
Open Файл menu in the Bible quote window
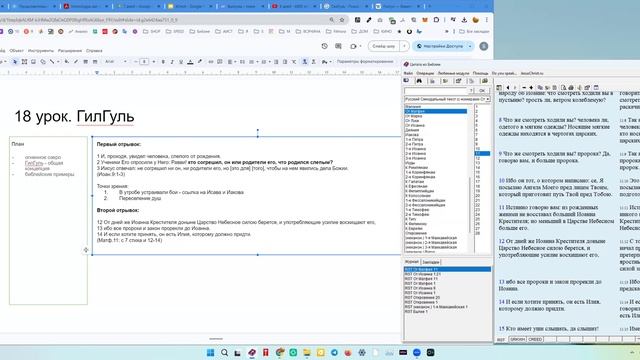click(408, 73)
